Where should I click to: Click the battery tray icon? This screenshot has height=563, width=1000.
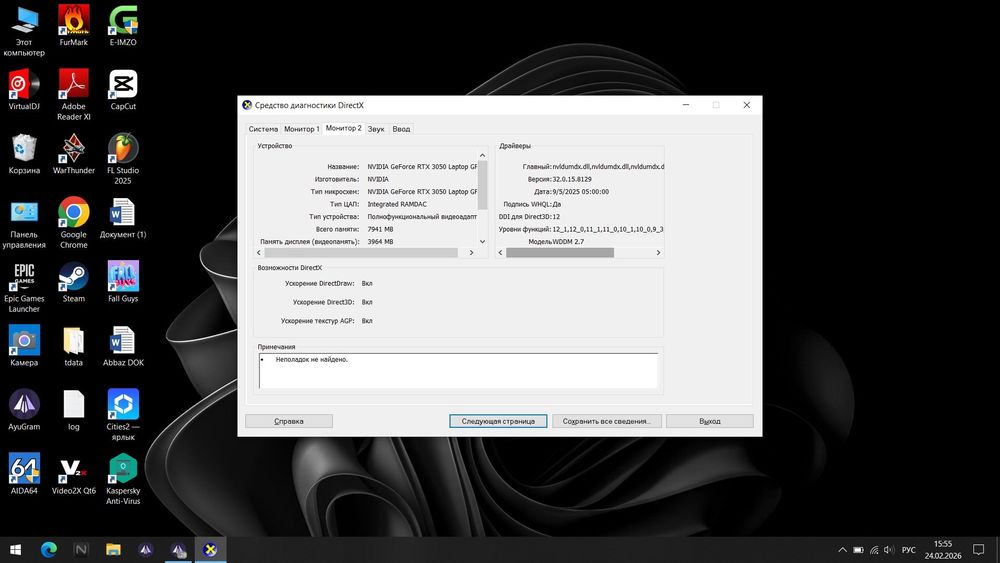[x=858, y=550]
